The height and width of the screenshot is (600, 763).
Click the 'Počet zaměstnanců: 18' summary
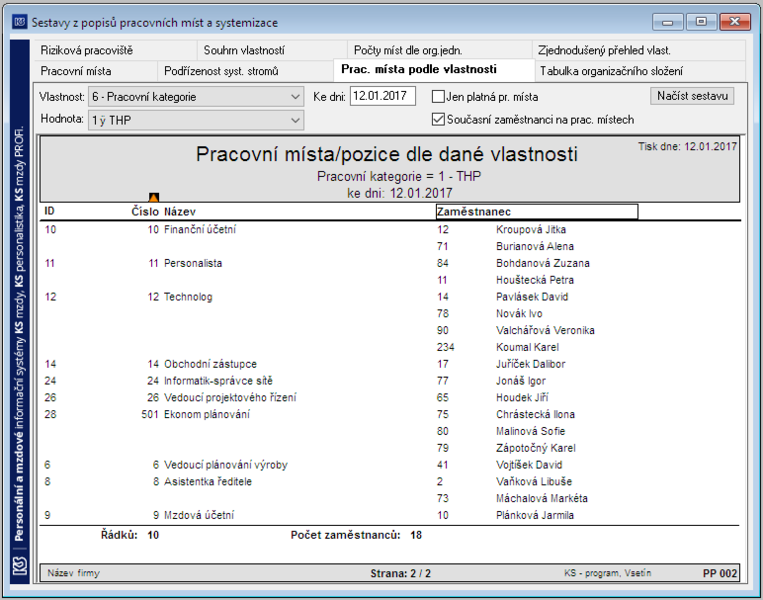[356, 535]
